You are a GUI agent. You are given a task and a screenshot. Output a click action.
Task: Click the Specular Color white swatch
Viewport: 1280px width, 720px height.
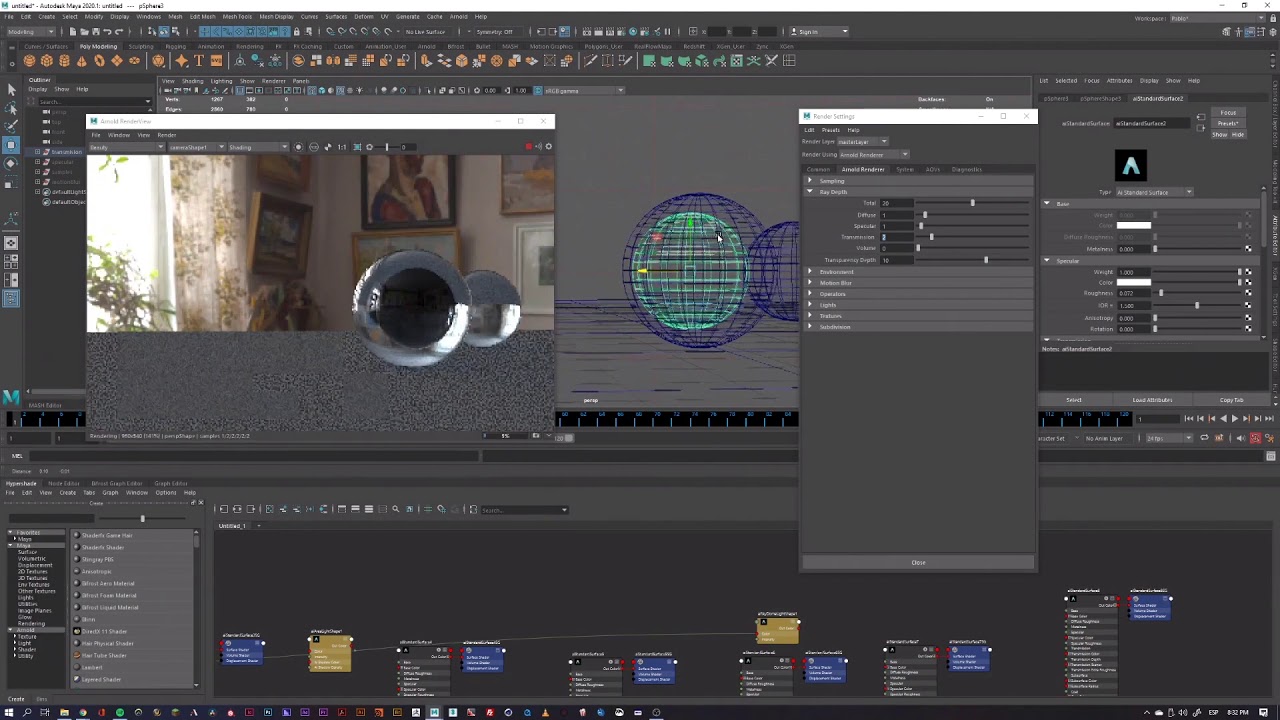tap(1134, 283)
